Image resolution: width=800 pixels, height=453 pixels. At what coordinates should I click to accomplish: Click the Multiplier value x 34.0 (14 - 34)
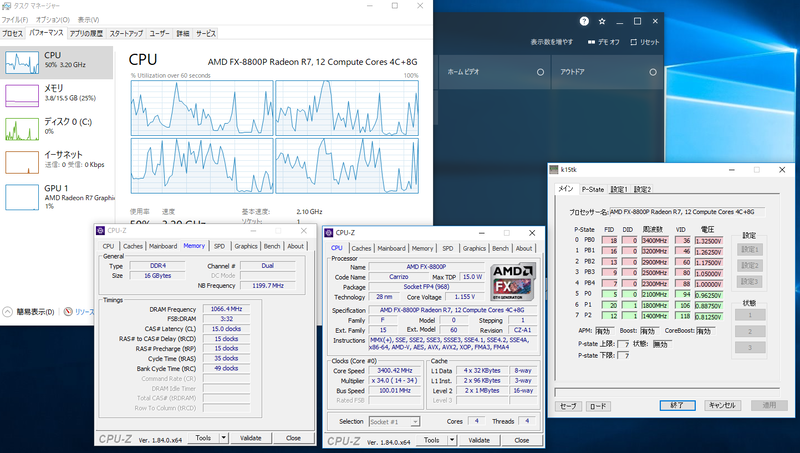point(394,381)
